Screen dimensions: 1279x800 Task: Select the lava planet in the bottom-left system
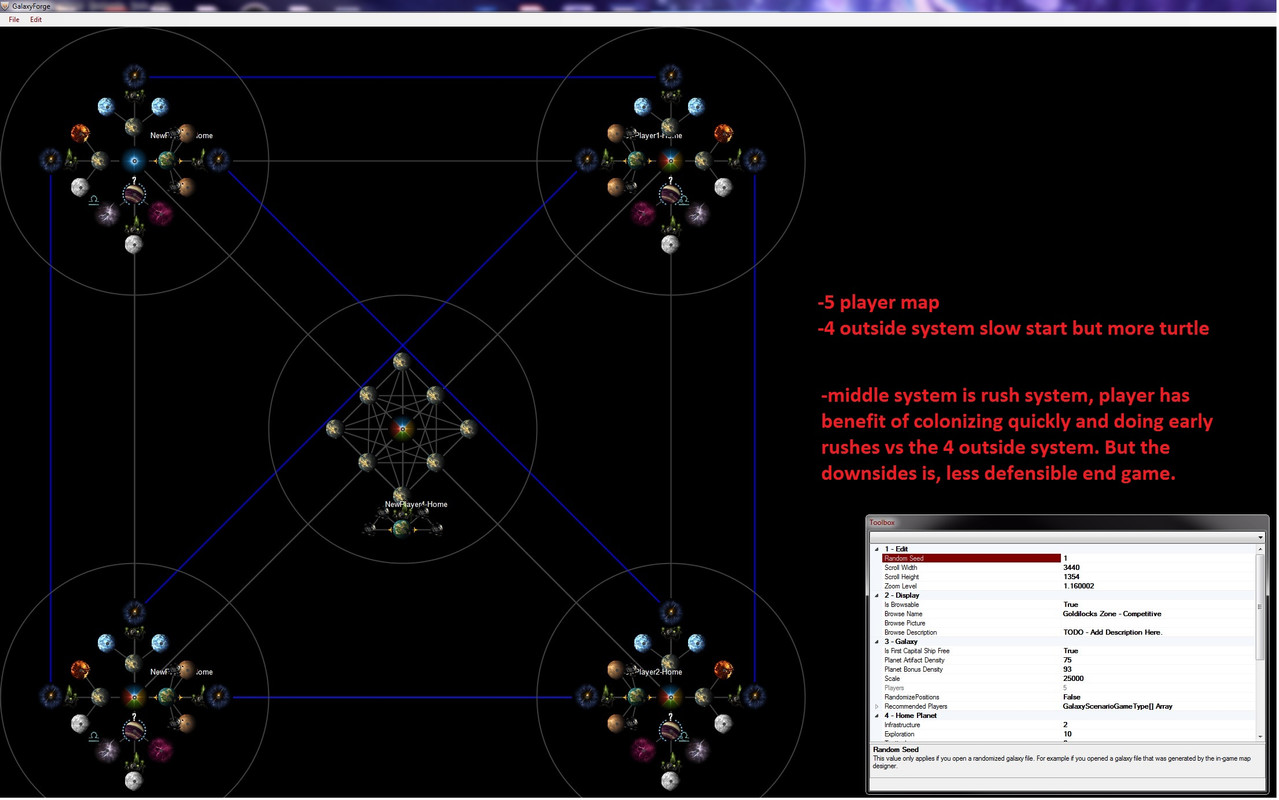80,669
